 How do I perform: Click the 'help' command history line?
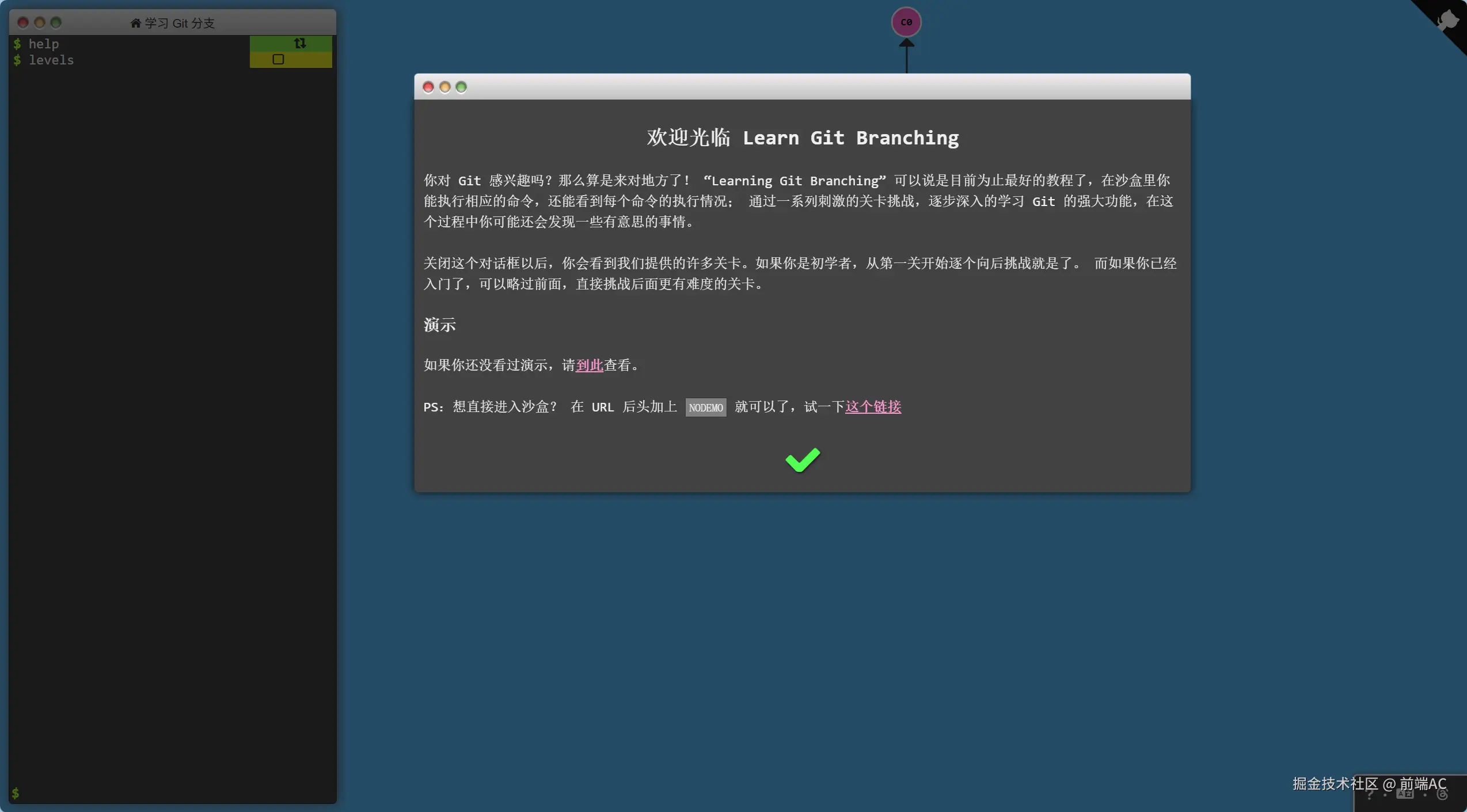coord(44,44)
